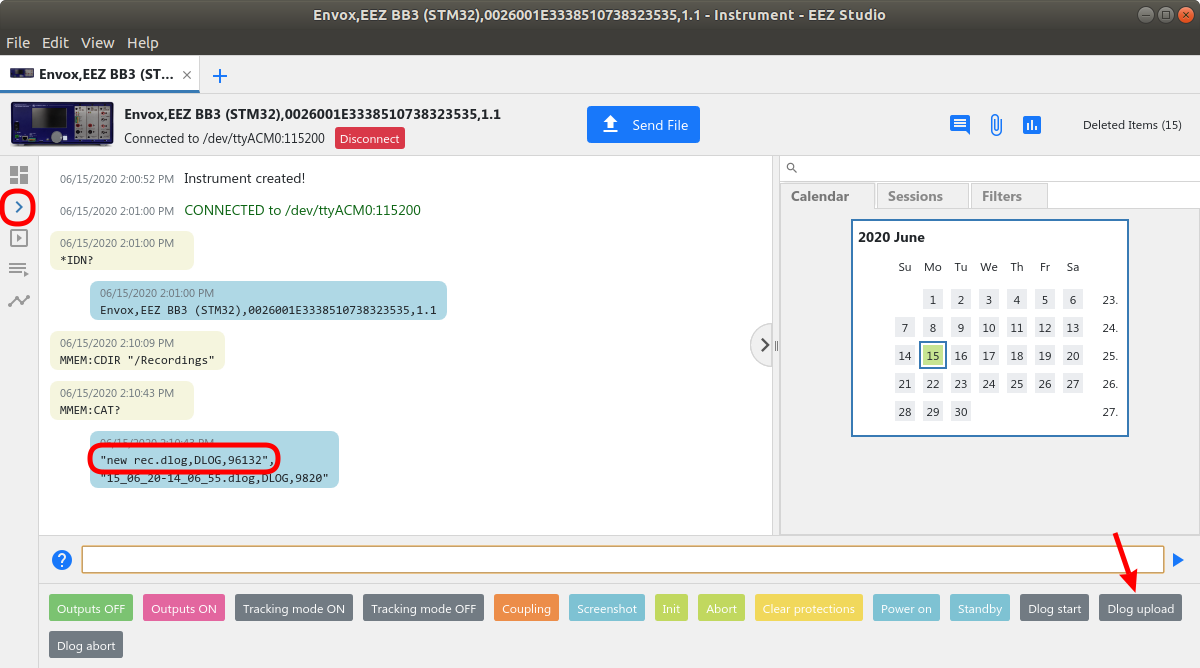The image size is (1200, 668).
Task: Click the Screenshot shortcut button
Action: pos(607,608)
